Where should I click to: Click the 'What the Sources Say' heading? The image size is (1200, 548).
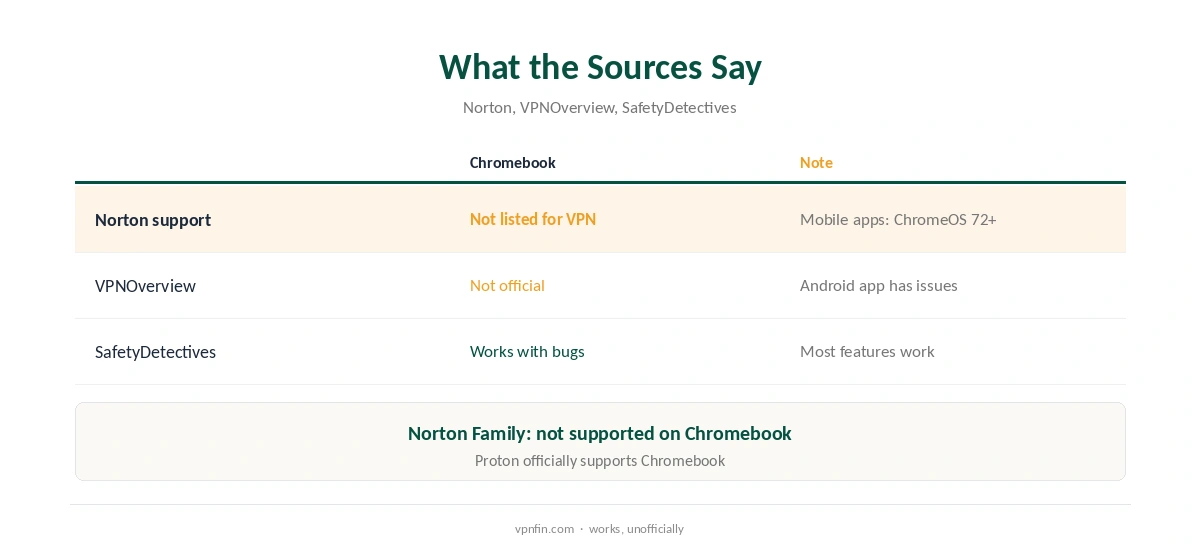(x=600, y=67)
